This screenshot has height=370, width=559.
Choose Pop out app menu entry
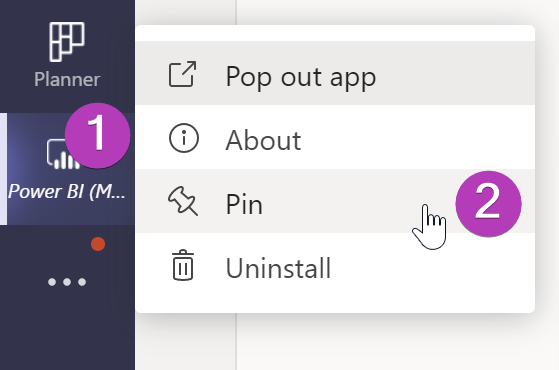[x=335, y=73]
